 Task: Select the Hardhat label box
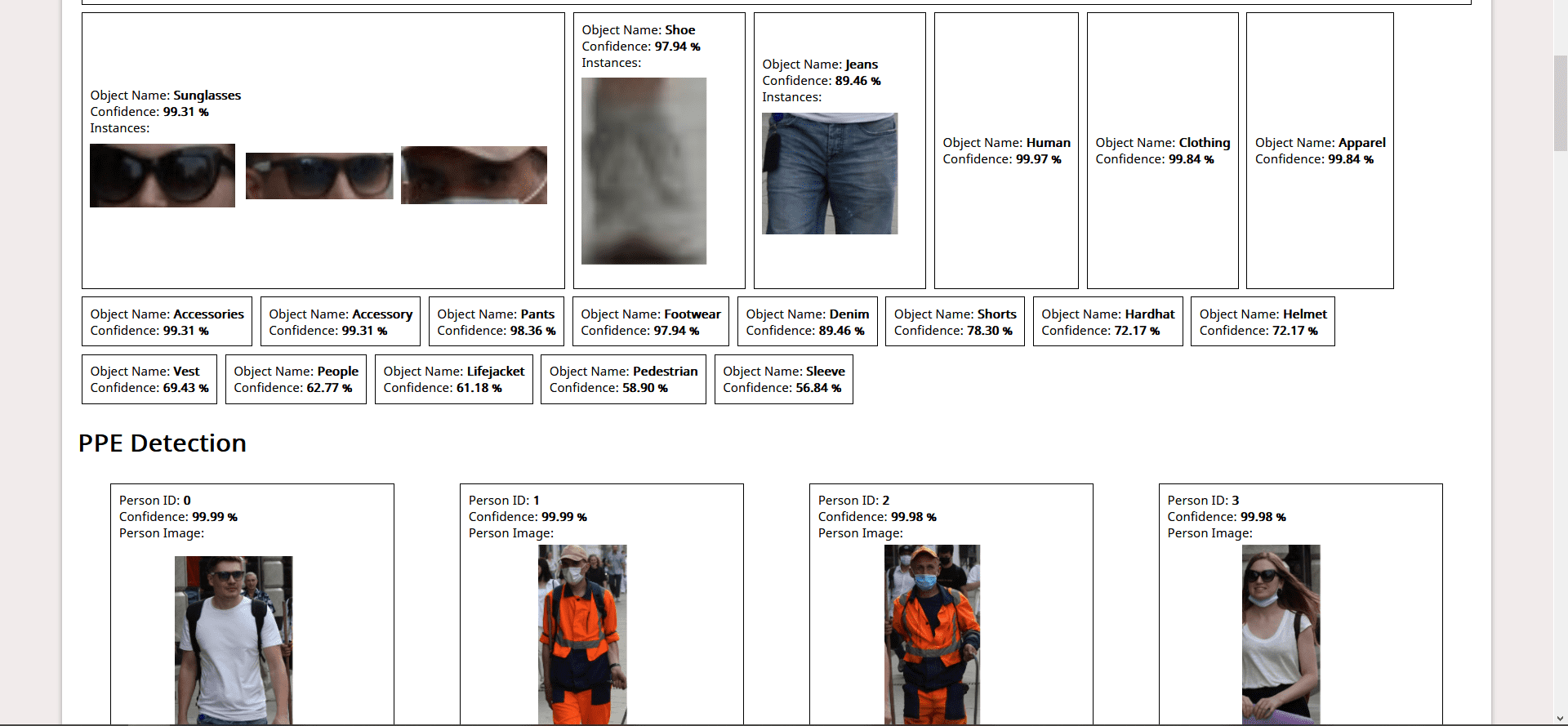pyautogui.click(x=1107, y=322)
